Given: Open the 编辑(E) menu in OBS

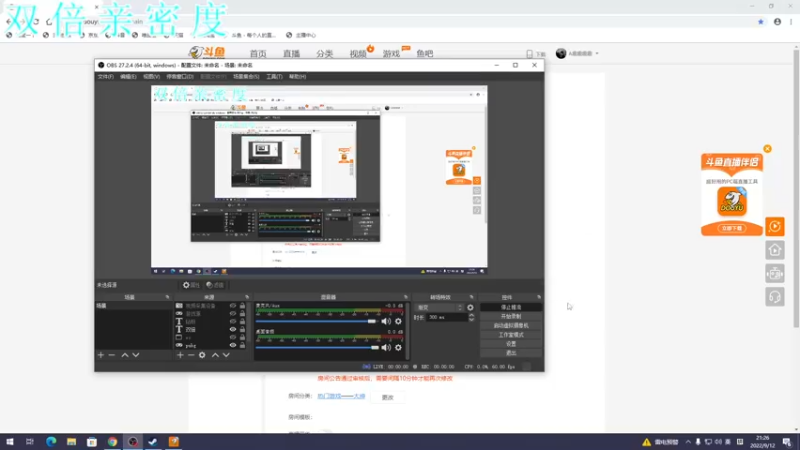Looking at the screenshot, I should 128,77.
